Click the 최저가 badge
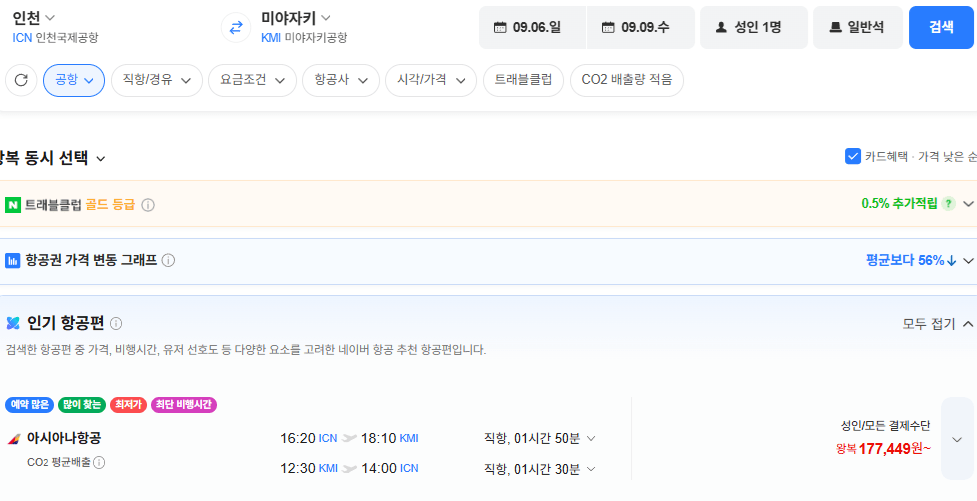 [x=128, y=405]
